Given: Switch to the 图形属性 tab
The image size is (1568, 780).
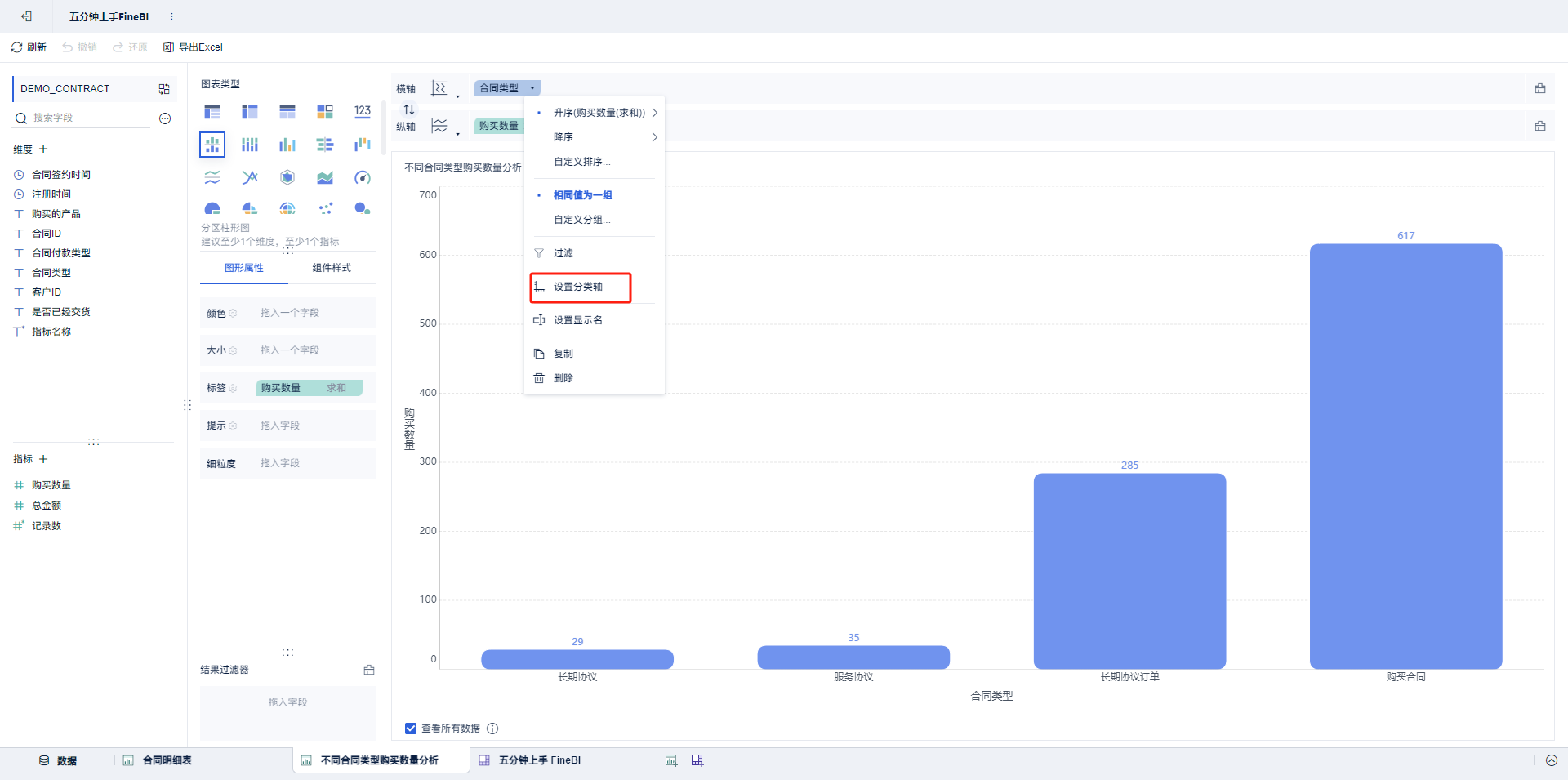Looking at the screenshot, I should click(244, 268).
